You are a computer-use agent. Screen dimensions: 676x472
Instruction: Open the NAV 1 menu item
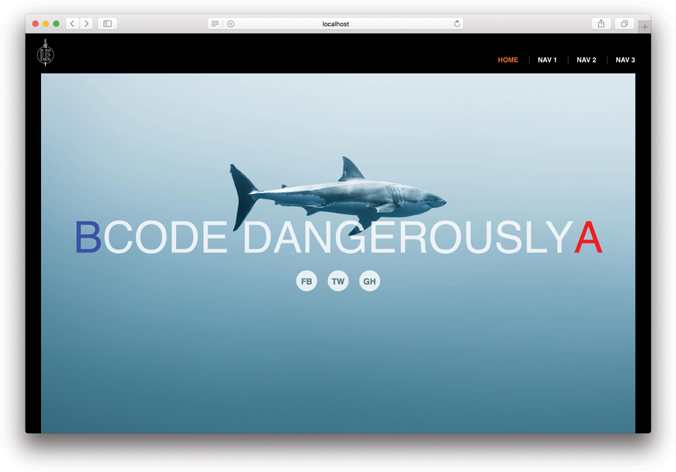coord(547,60)
